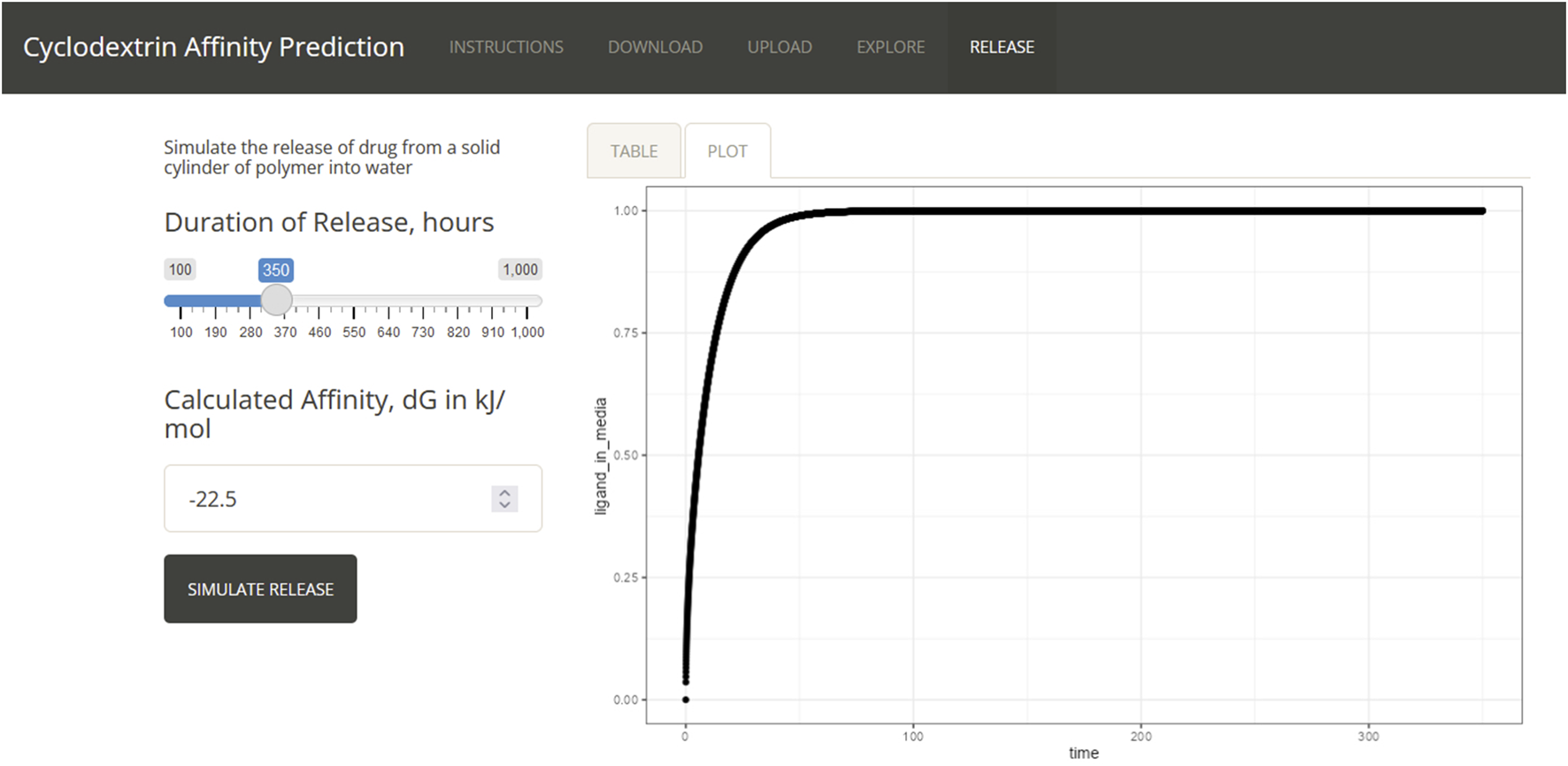Go to the DOWNLOAD page
1568x766 pixels.
pyautogui.click(x=655, y=47)
